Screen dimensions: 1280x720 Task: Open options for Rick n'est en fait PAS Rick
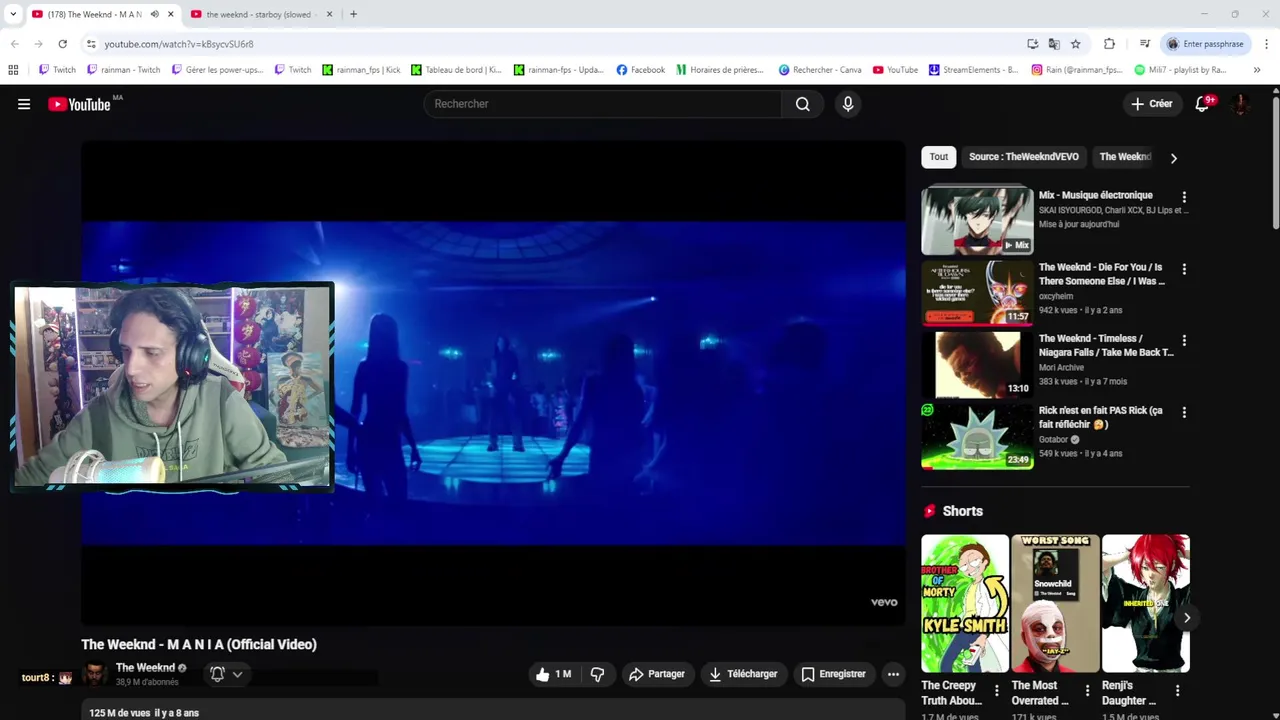pos(1184,412)
